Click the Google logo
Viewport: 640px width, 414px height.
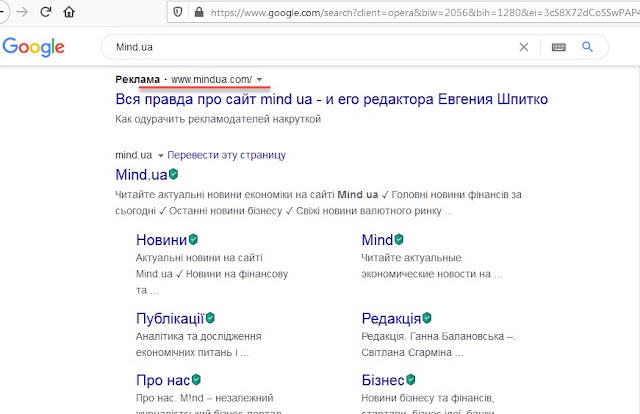click(33, 47)
